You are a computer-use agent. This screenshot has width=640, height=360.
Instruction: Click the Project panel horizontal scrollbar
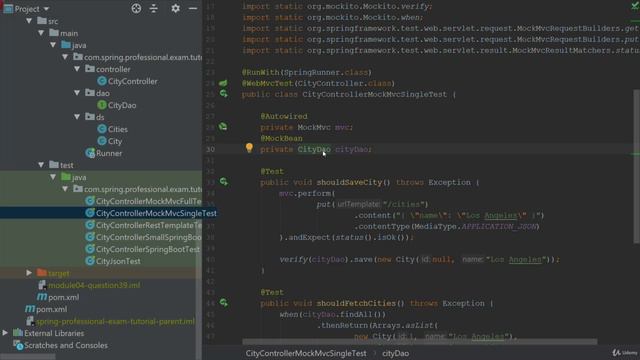coord(28,357)
